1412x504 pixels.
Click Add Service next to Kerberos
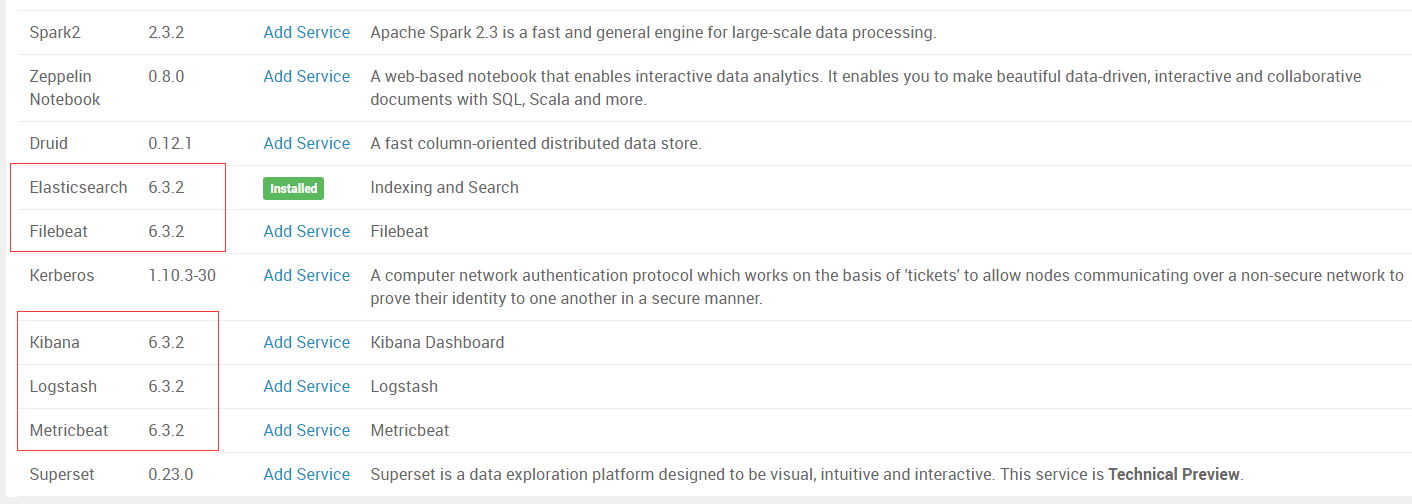pos(307,275)
